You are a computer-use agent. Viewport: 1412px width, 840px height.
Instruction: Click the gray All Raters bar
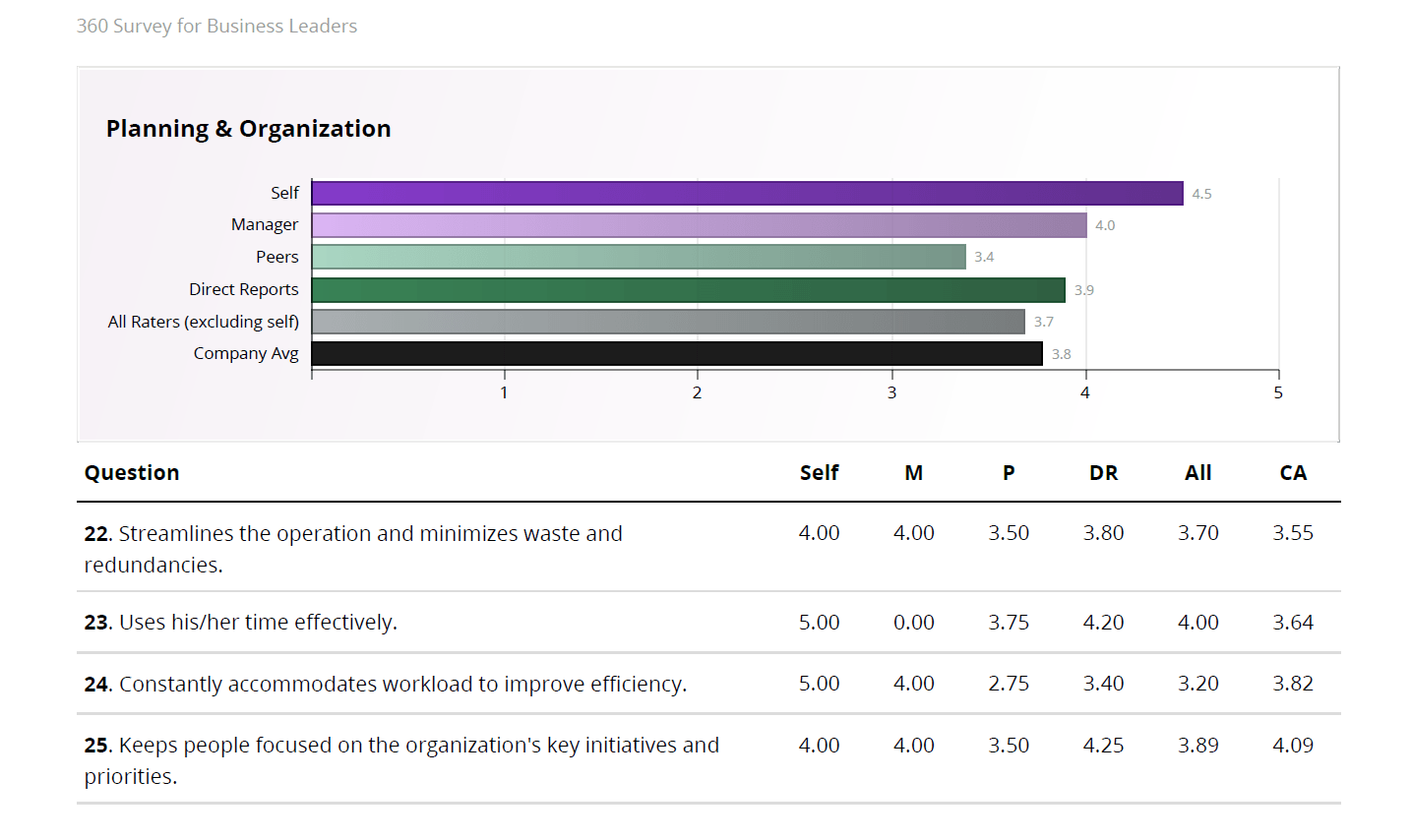coord(668,322)
